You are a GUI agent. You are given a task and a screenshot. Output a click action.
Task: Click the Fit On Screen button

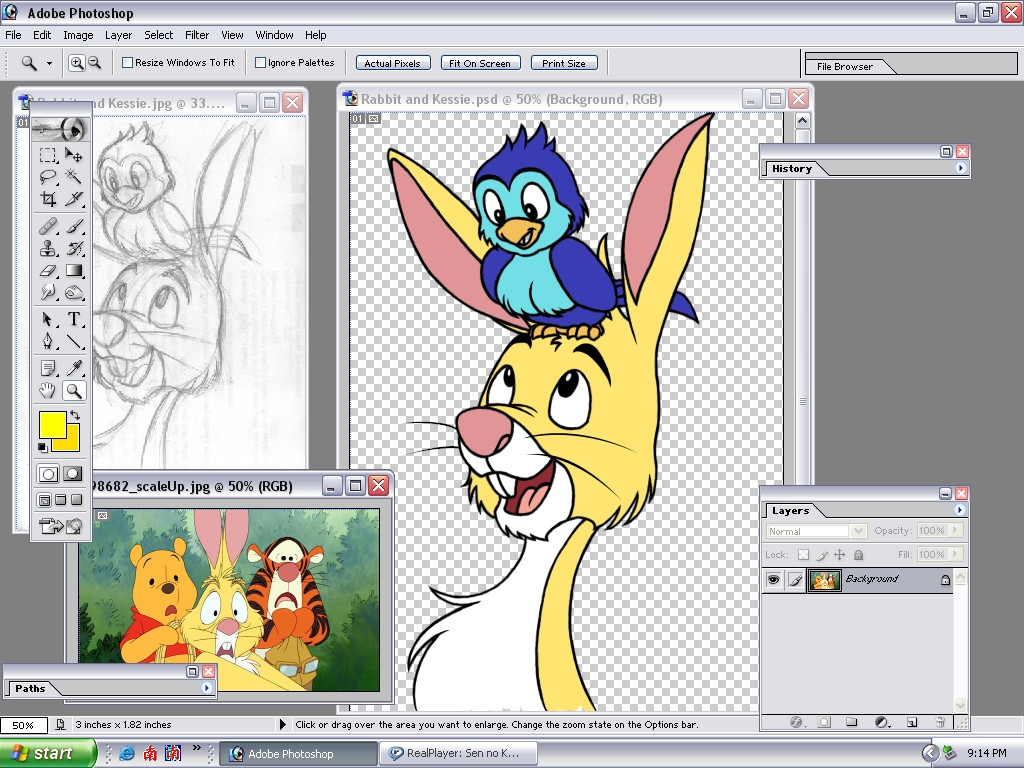480,63
